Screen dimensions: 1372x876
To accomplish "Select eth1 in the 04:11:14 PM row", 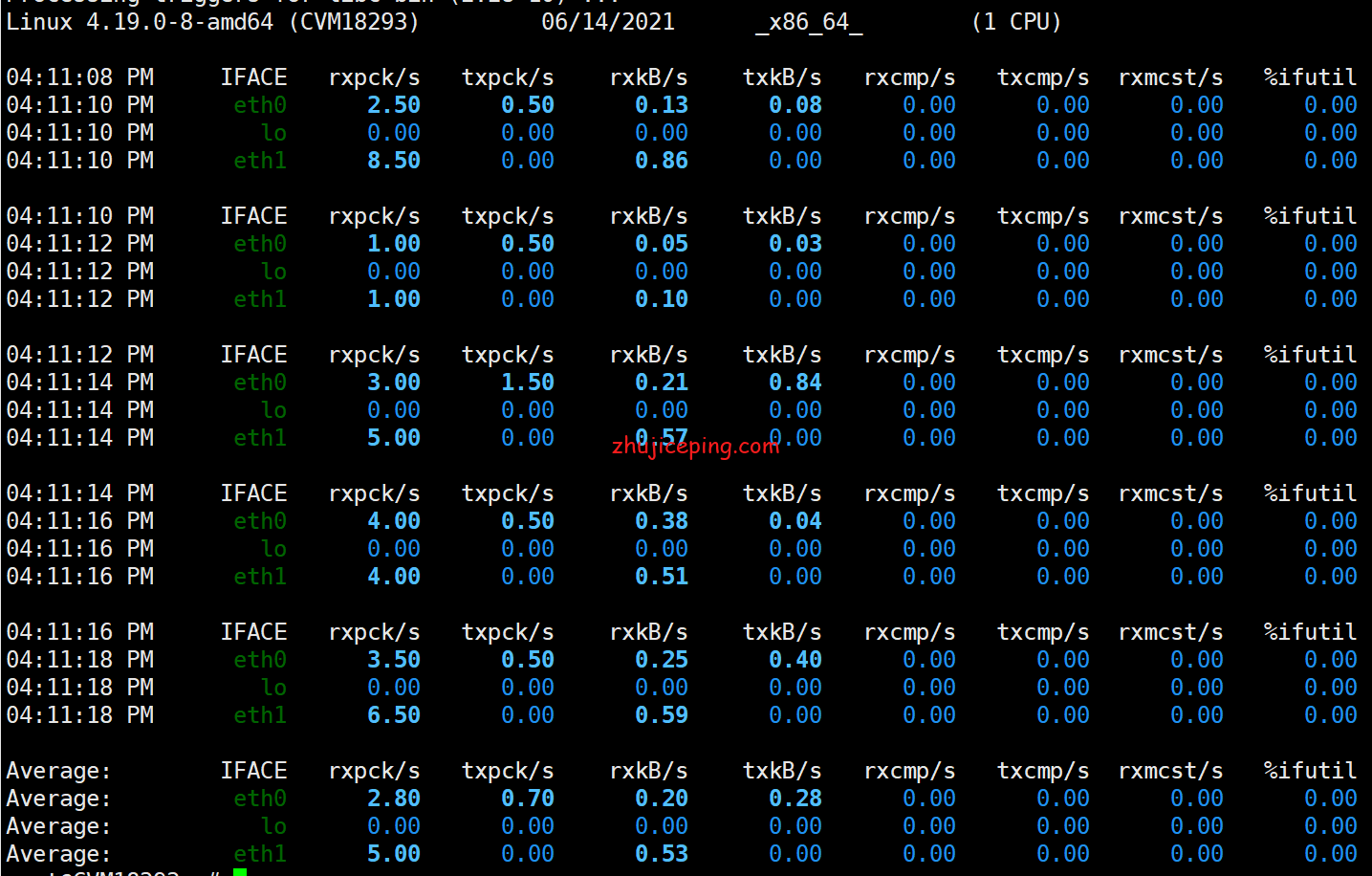I will (260, 438).
